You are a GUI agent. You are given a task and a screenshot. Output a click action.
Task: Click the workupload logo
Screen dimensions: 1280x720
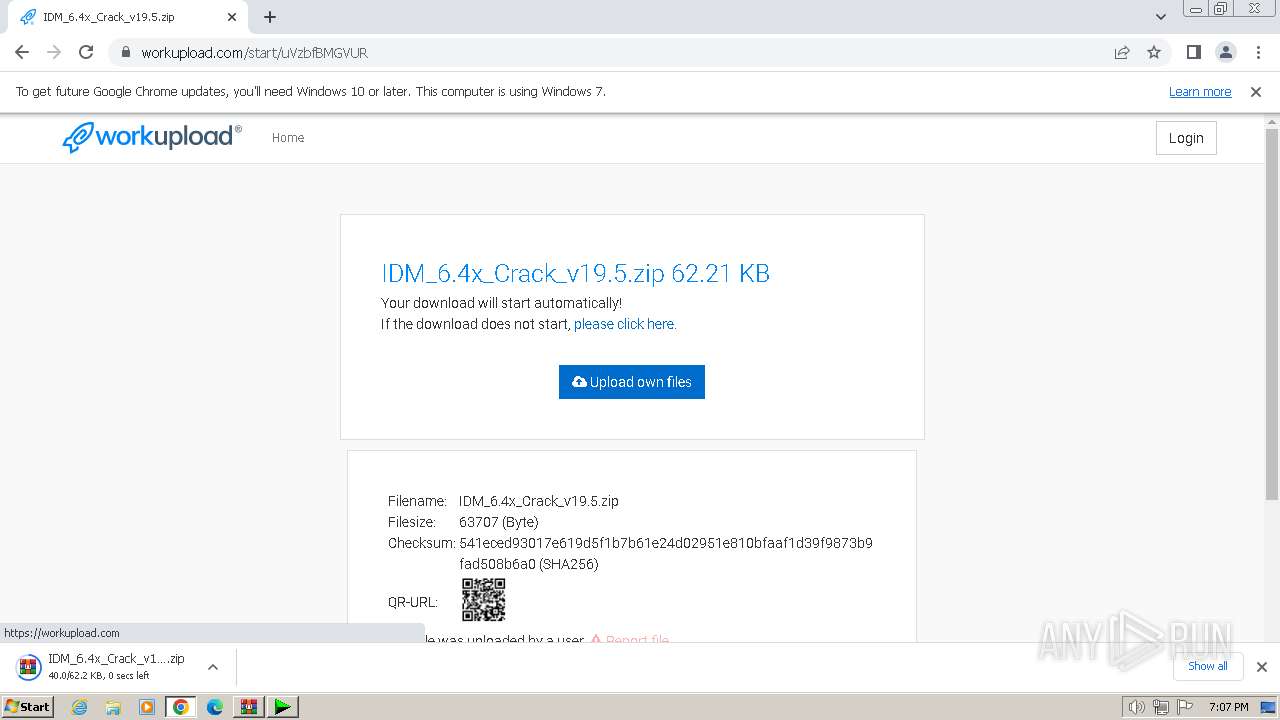[x=152, y=137]
